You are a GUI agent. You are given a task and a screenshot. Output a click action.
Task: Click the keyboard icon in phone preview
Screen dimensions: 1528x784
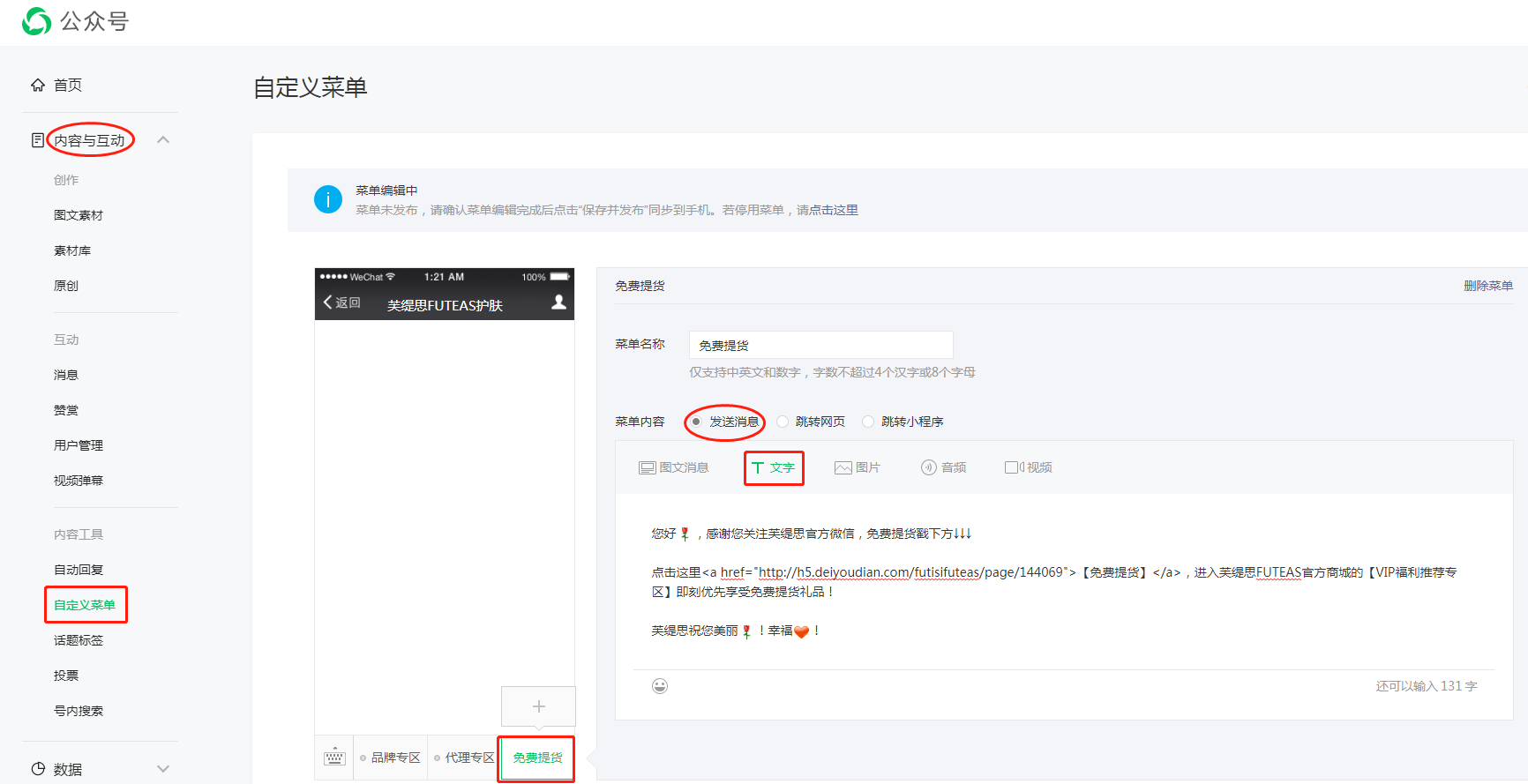pyautogui.click(x=334, y=758)
